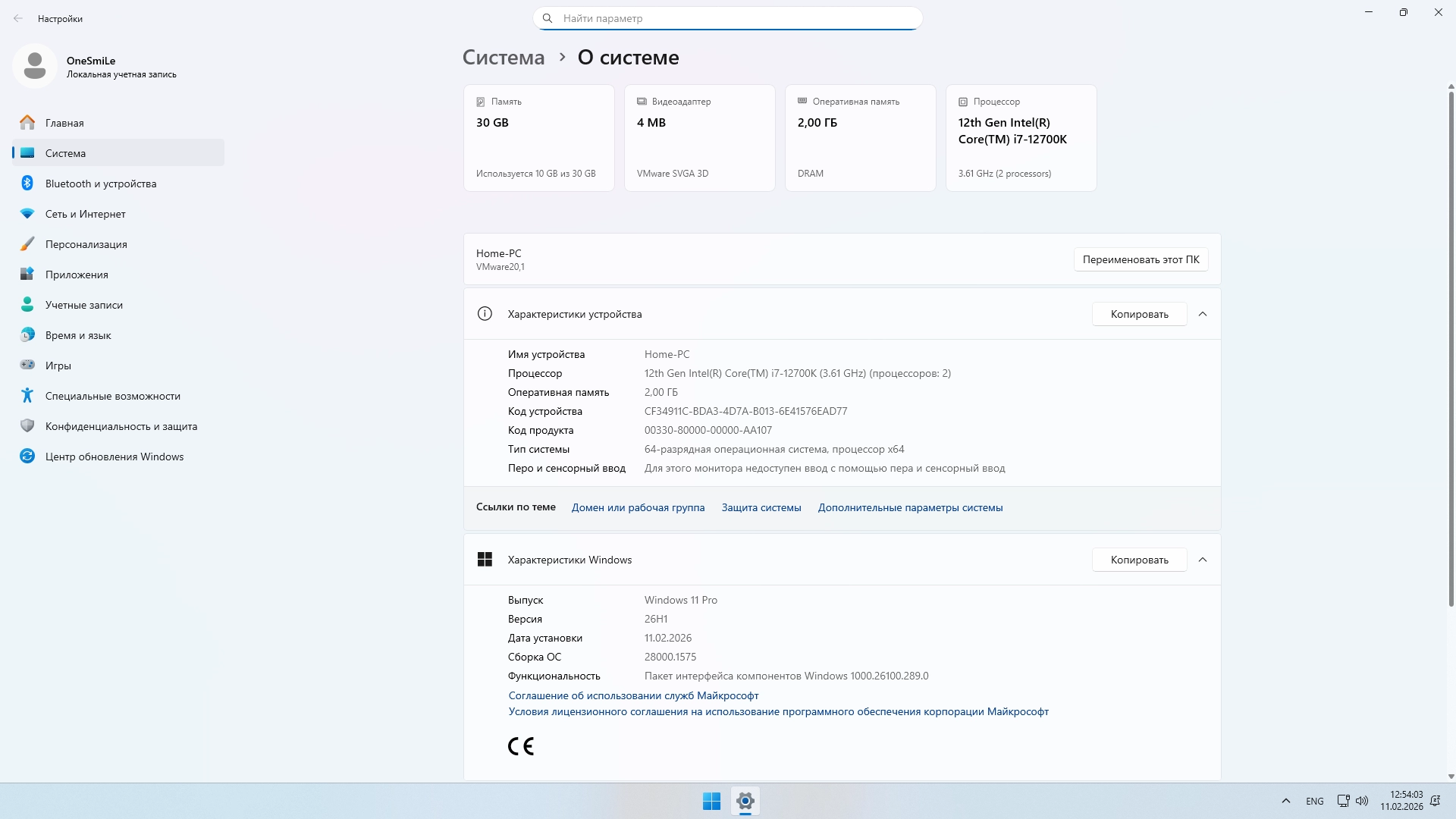
Task: Click the settings search box
Action: [x=728, y=18]
